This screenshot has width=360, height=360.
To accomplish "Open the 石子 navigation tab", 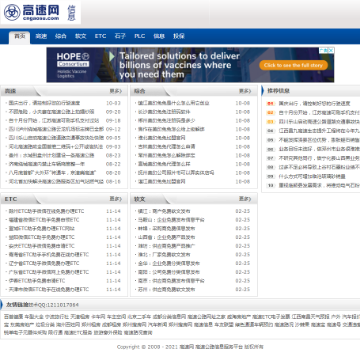I will click(120, 36).
